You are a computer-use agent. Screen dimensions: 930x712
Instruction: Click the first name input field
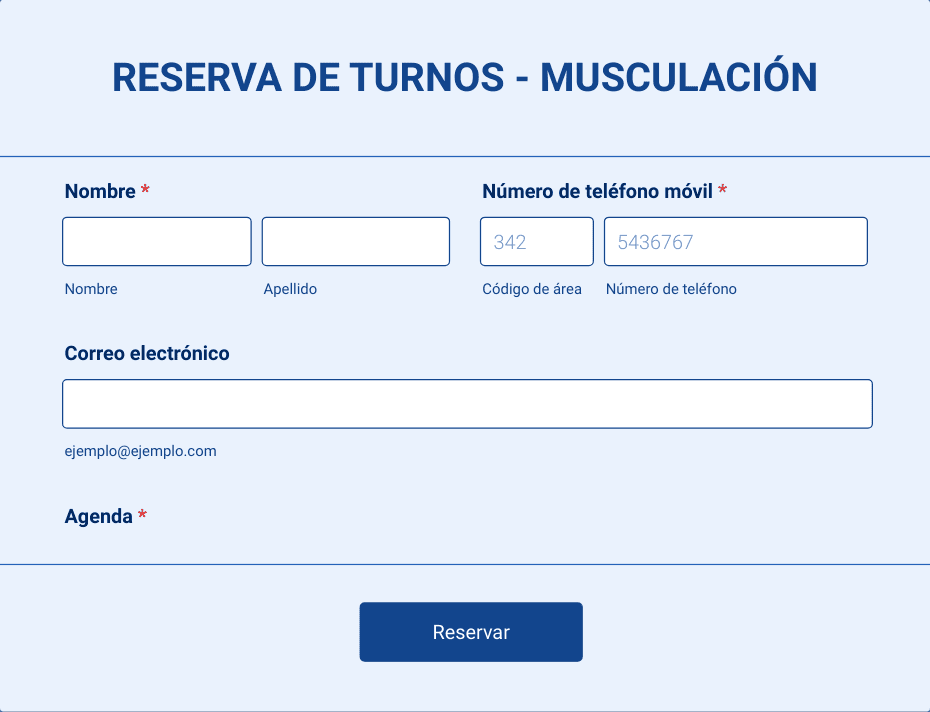tap(156, 242)
